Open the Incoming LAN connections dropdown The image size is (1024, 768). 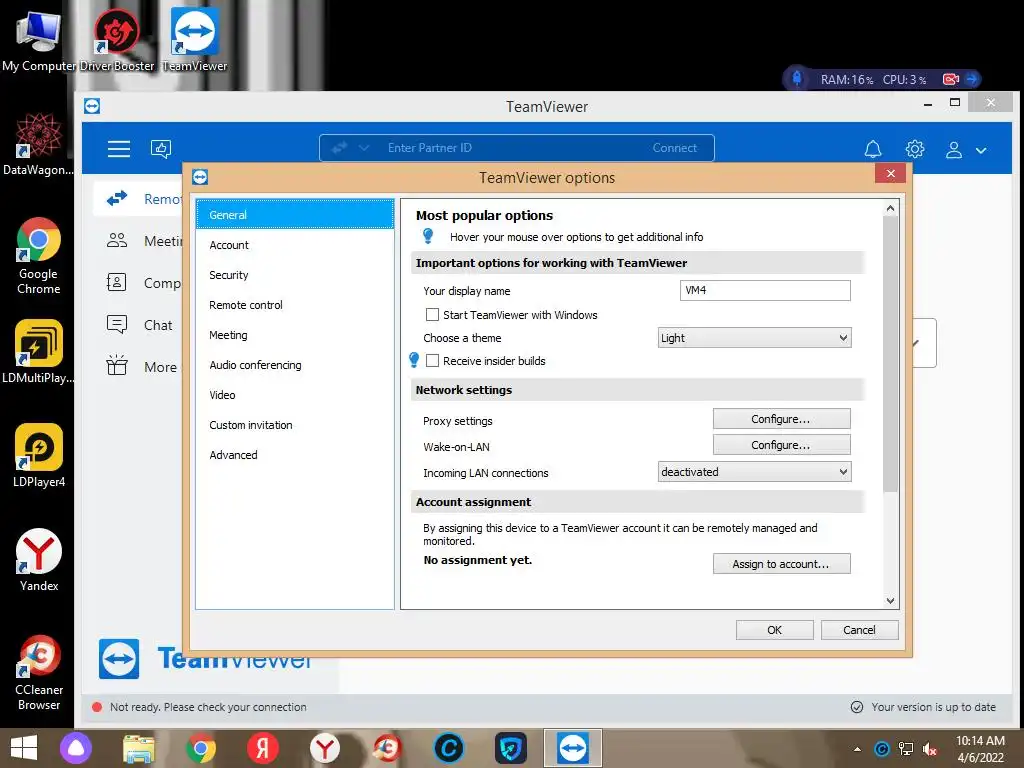tap(754, 472)
